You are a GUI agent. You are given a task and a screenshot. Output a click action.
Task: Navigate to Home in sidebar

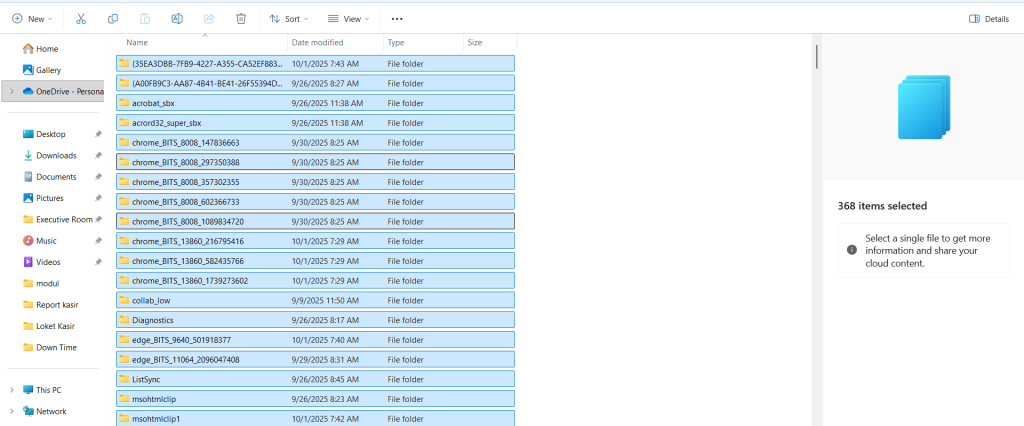click(x=46, y=49)
